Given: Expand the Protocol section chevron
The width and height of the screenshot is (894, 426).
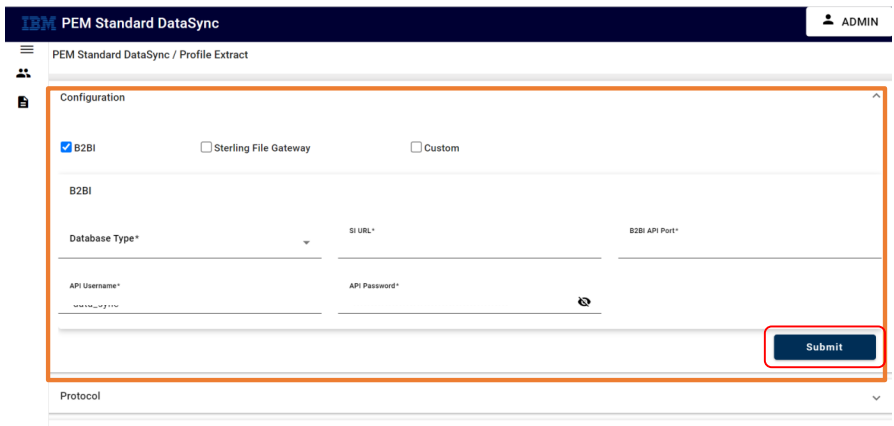Looking at the screenshot, I should point(876,398).
